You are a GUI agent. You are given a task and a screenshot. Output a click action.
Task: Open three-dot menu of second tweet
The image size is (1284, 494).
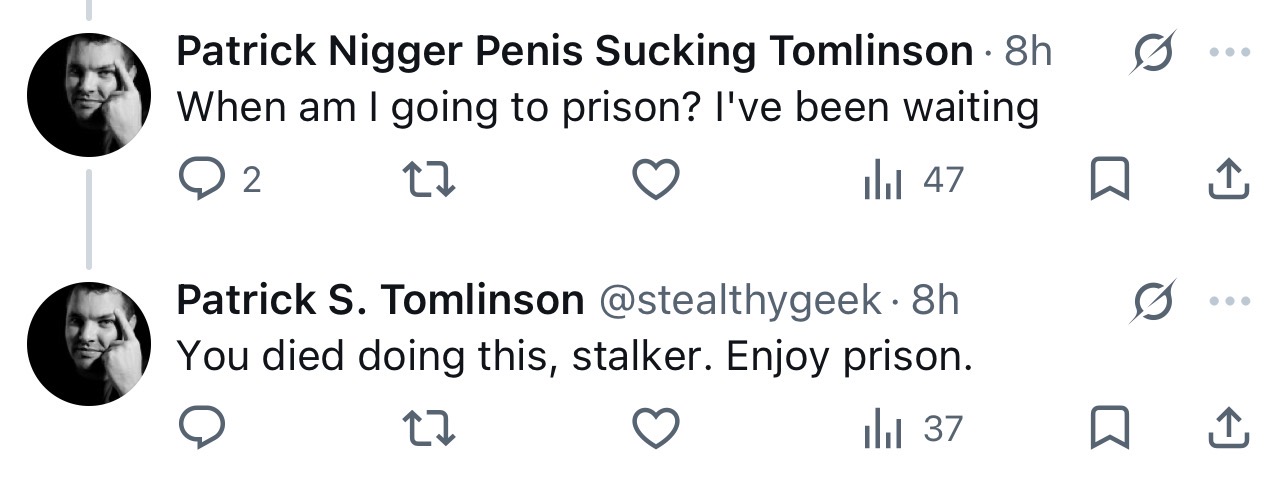click(x=1229, y=301)
